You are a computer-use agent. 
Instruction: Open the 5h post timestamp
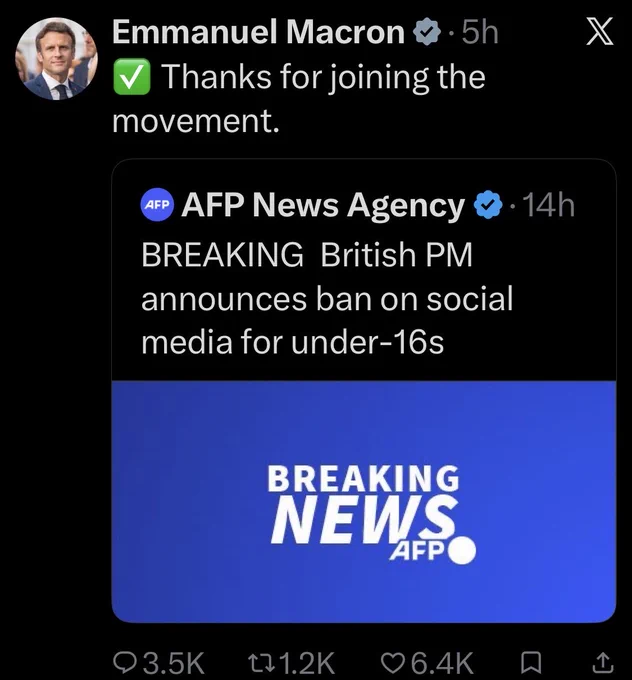click(480, 33)
